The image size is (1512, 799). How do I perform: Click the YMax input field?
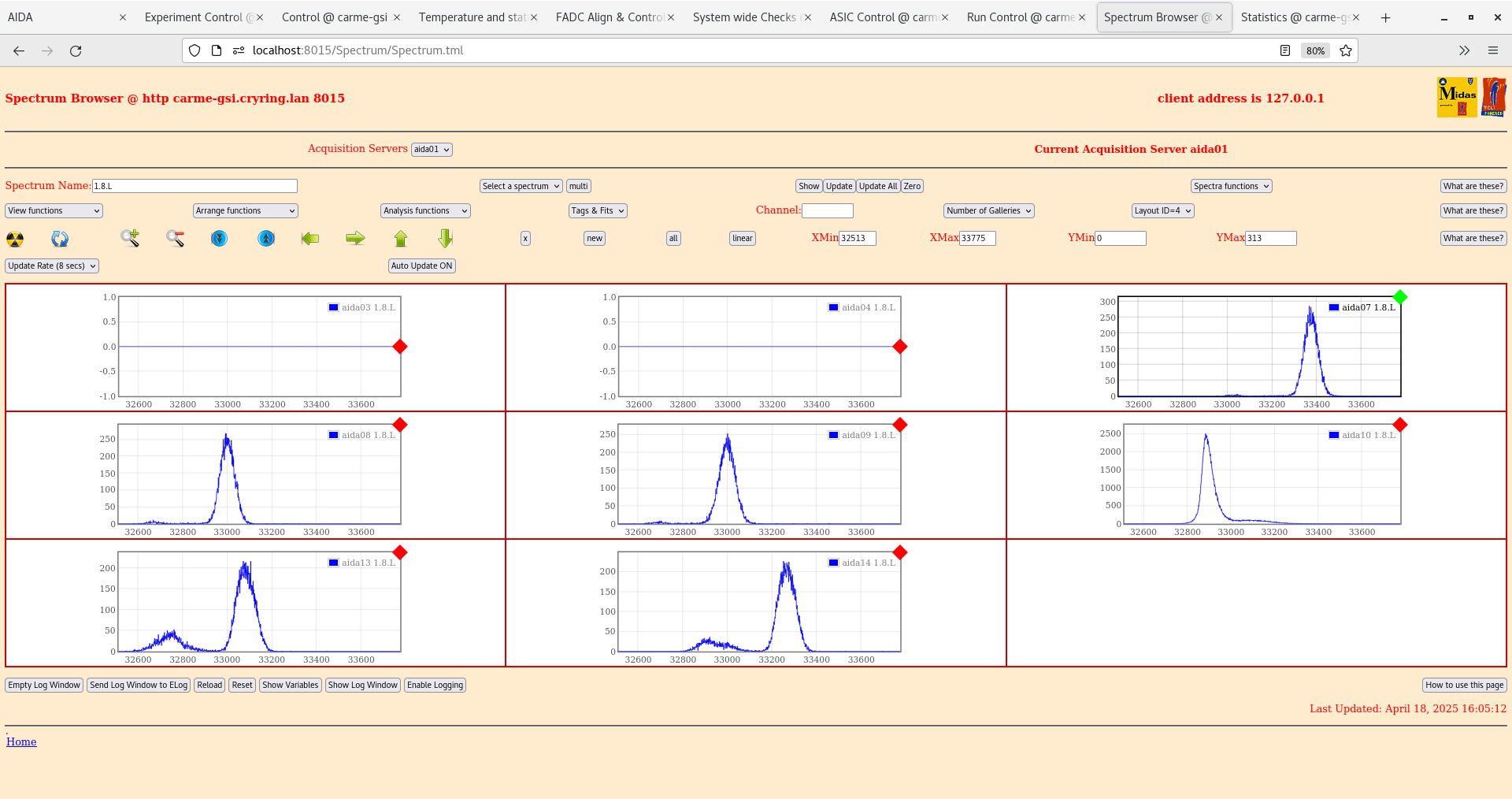tap(1271, 238)
